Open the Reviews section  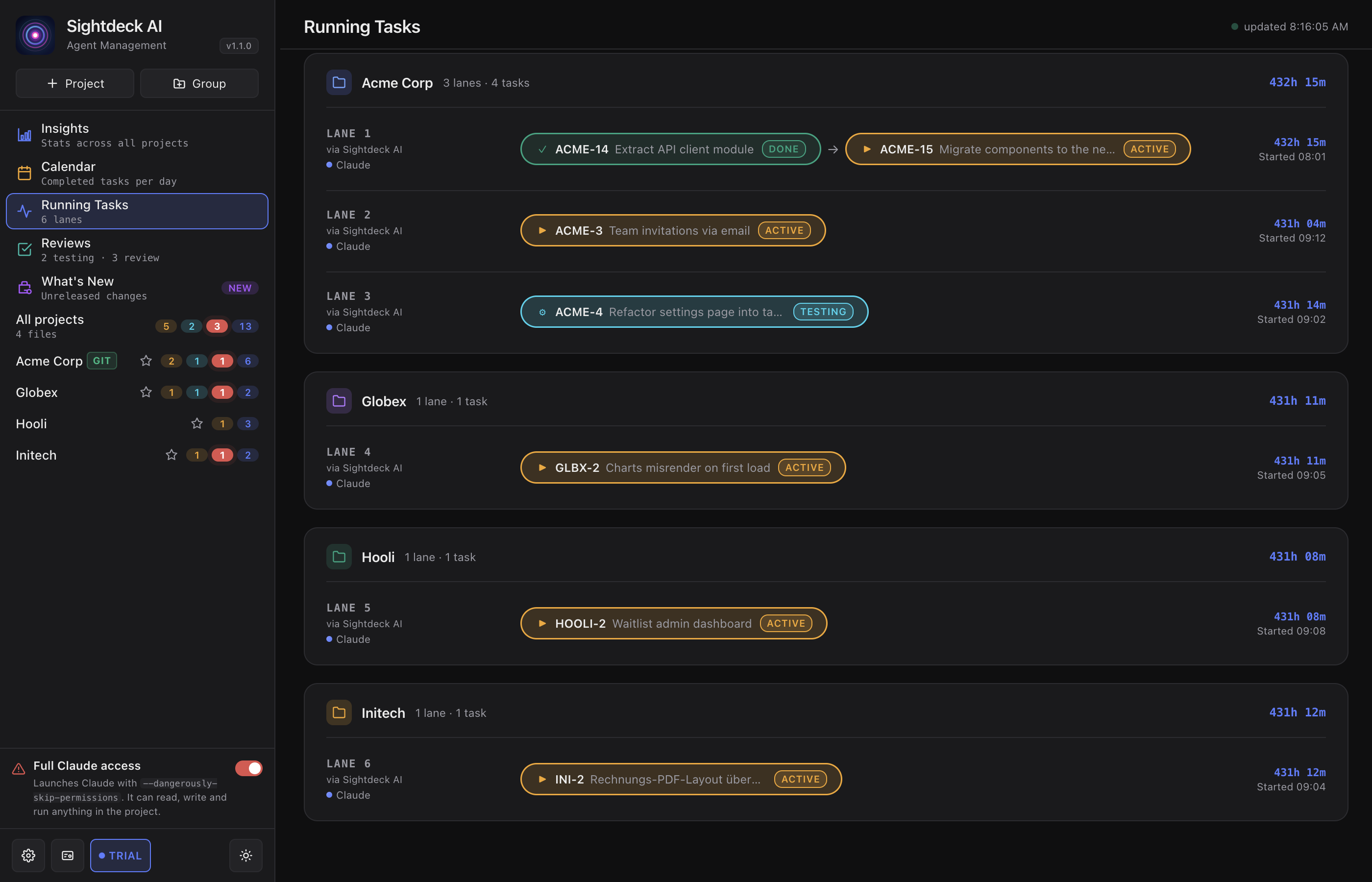[x=137, y=249]
